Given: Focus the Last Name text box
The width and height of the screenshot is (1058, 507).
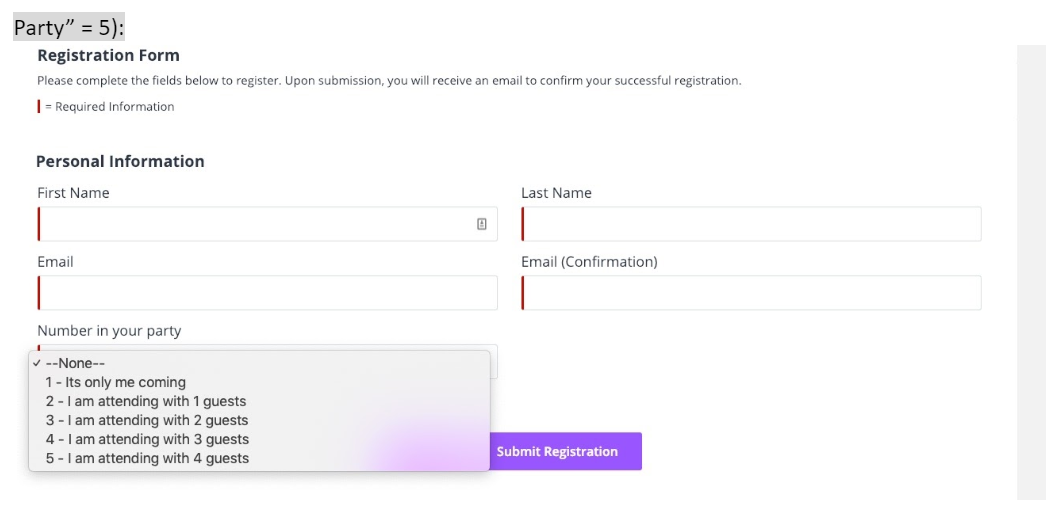Looking at the screenshot, I should click(x=751, y=224).
